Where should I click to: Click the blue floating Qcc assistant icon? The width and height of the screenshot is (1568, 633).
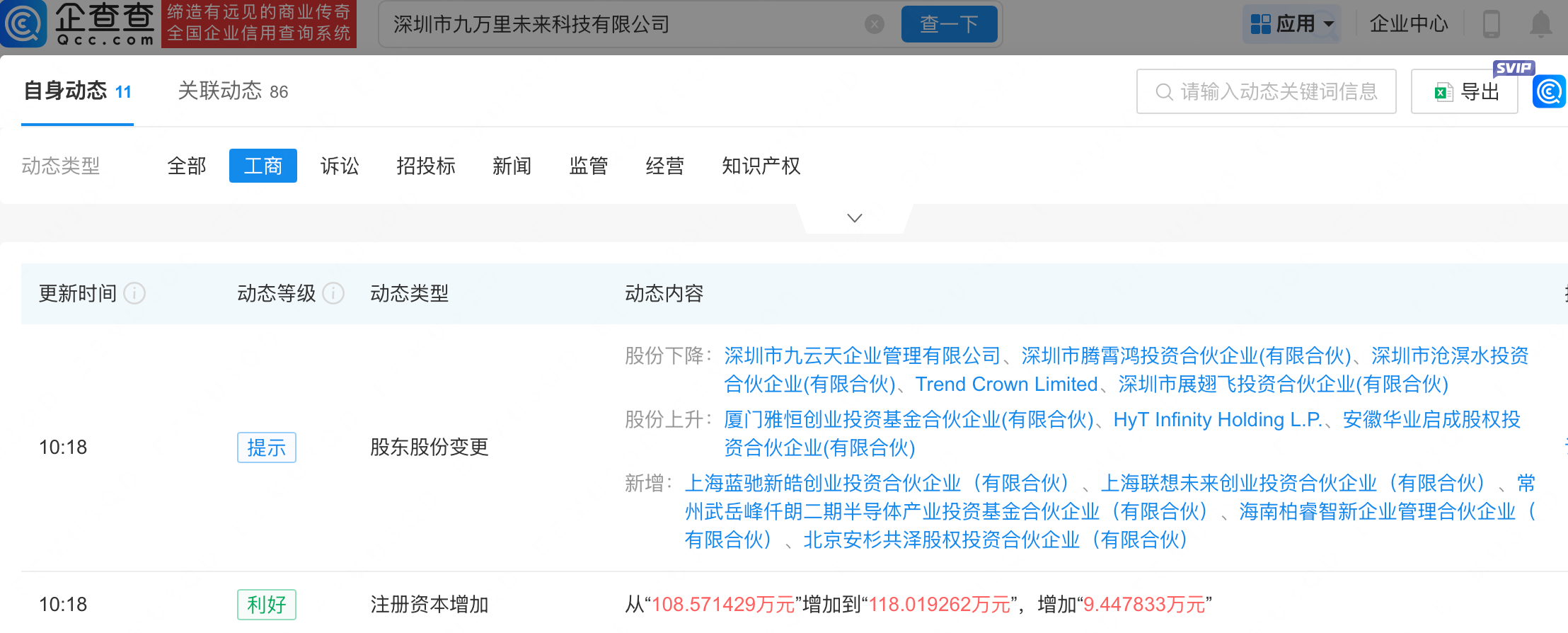(x=1549, y=91)
